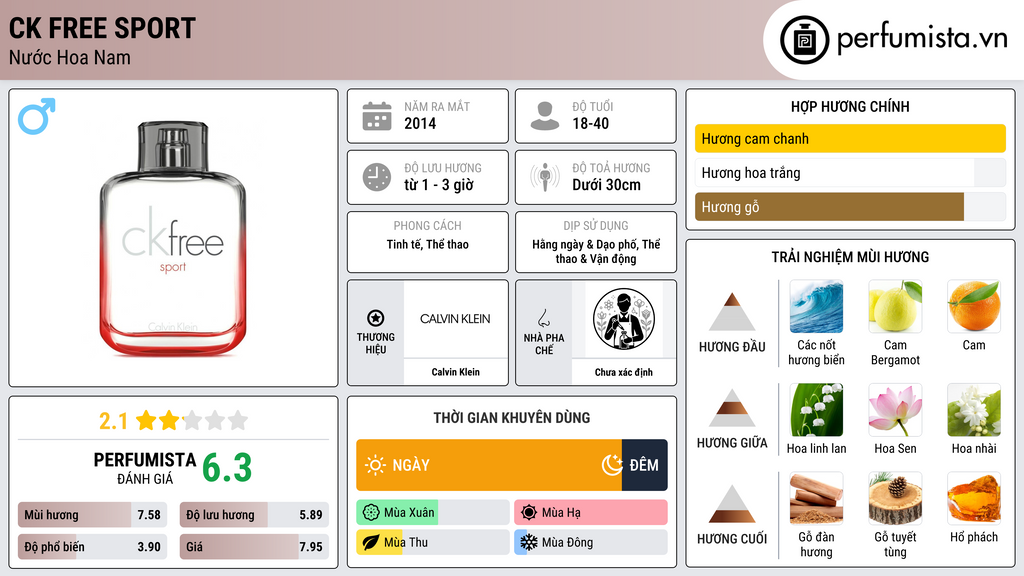The image size is (1024, 576).
Task: Click the Calvin Klein brand name label
Action: (455, 372)
